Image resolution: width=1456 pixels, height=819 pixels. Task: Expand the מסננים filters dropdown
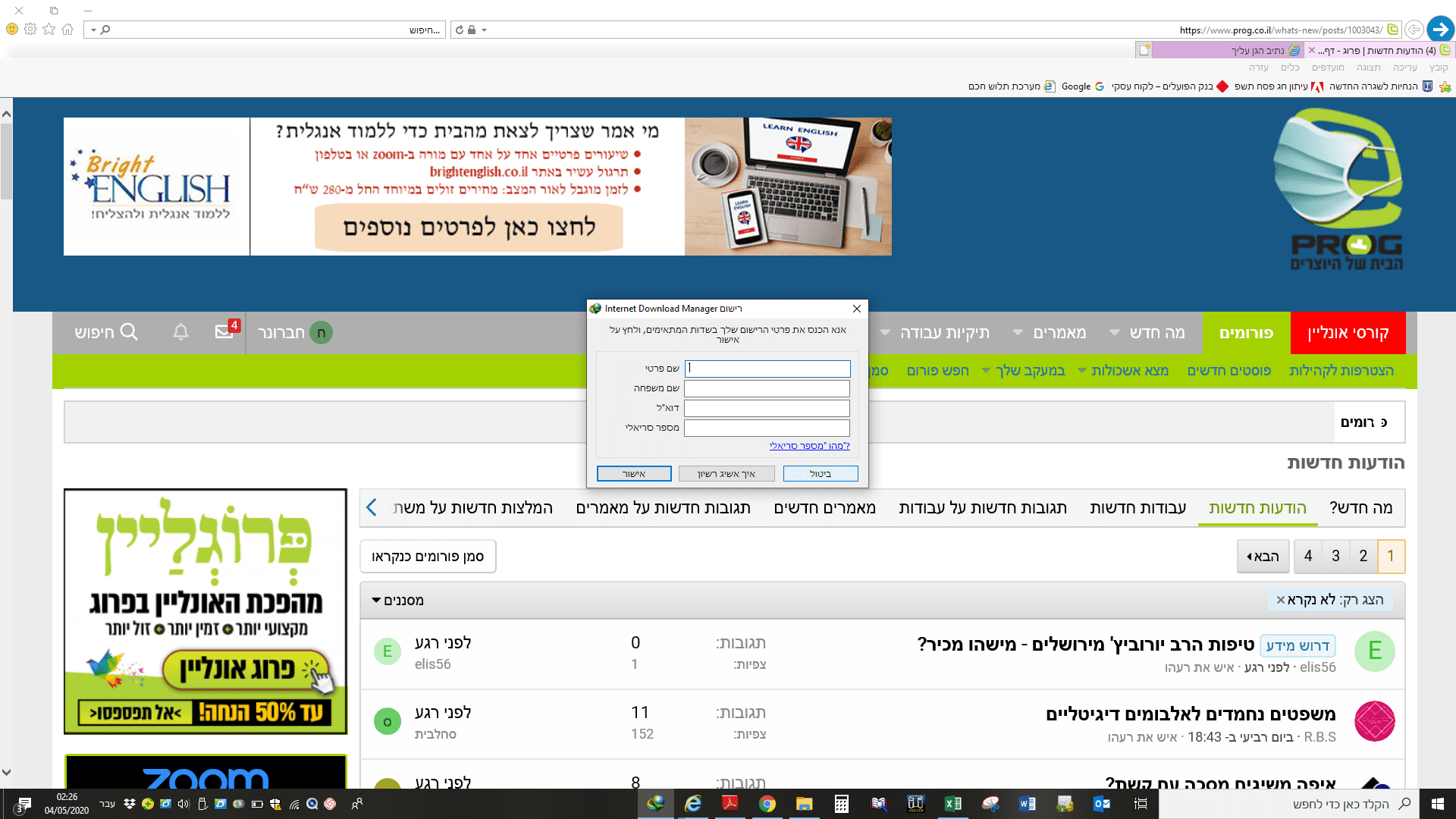point(397,601)
